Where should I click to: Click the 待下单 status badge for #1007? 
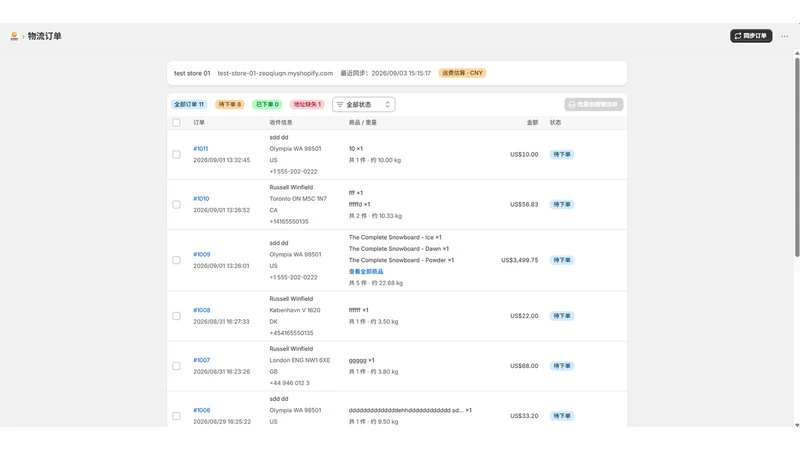[562, 366]
